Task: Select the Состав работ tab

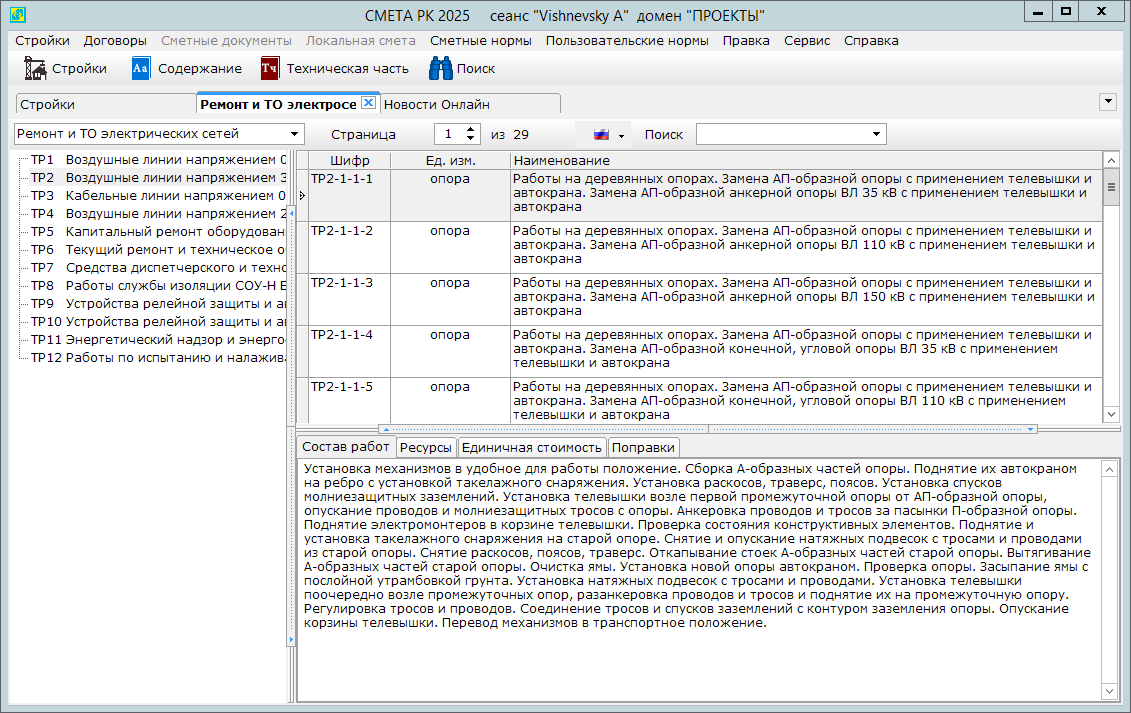Action: (x=346, y=447)
